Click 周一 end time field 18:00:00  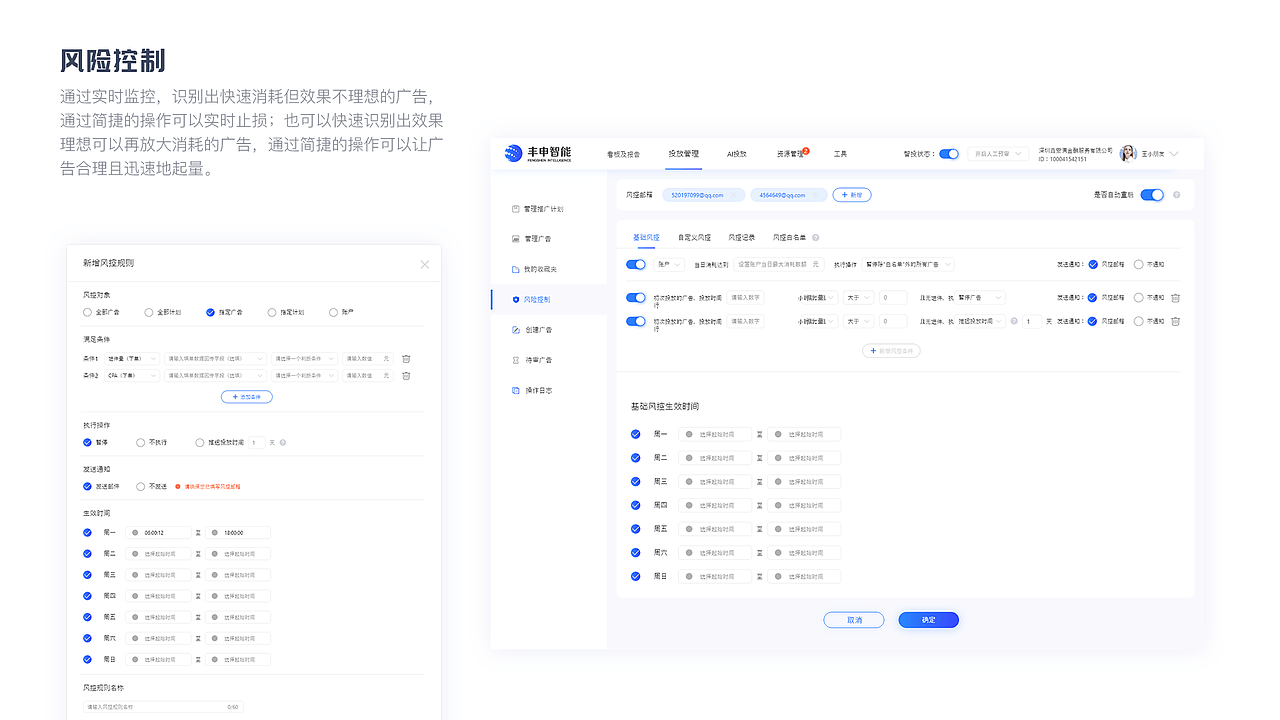click(x=239, y=532)
